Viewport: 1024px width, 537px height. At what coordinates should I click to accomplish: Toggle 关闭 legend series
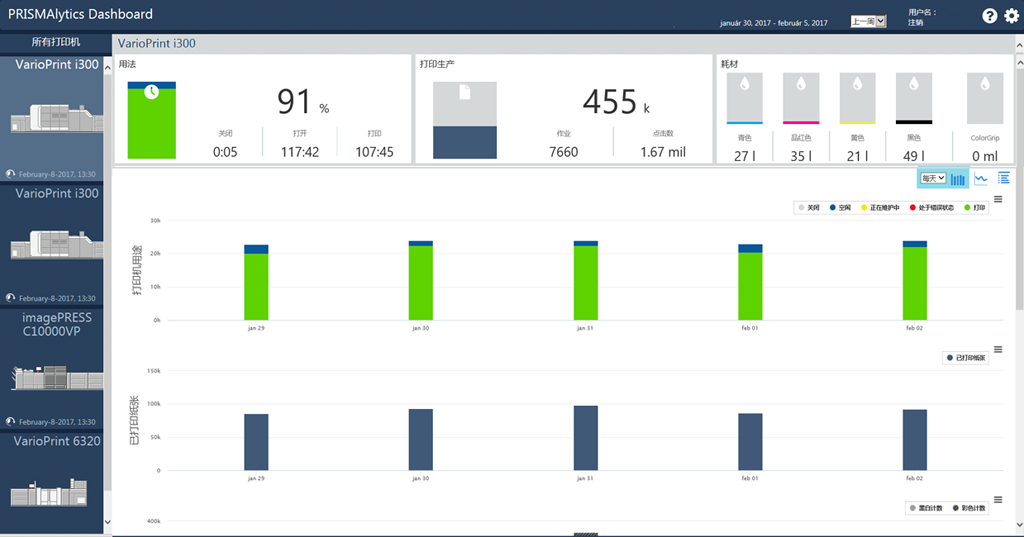[x=809, y=208]
